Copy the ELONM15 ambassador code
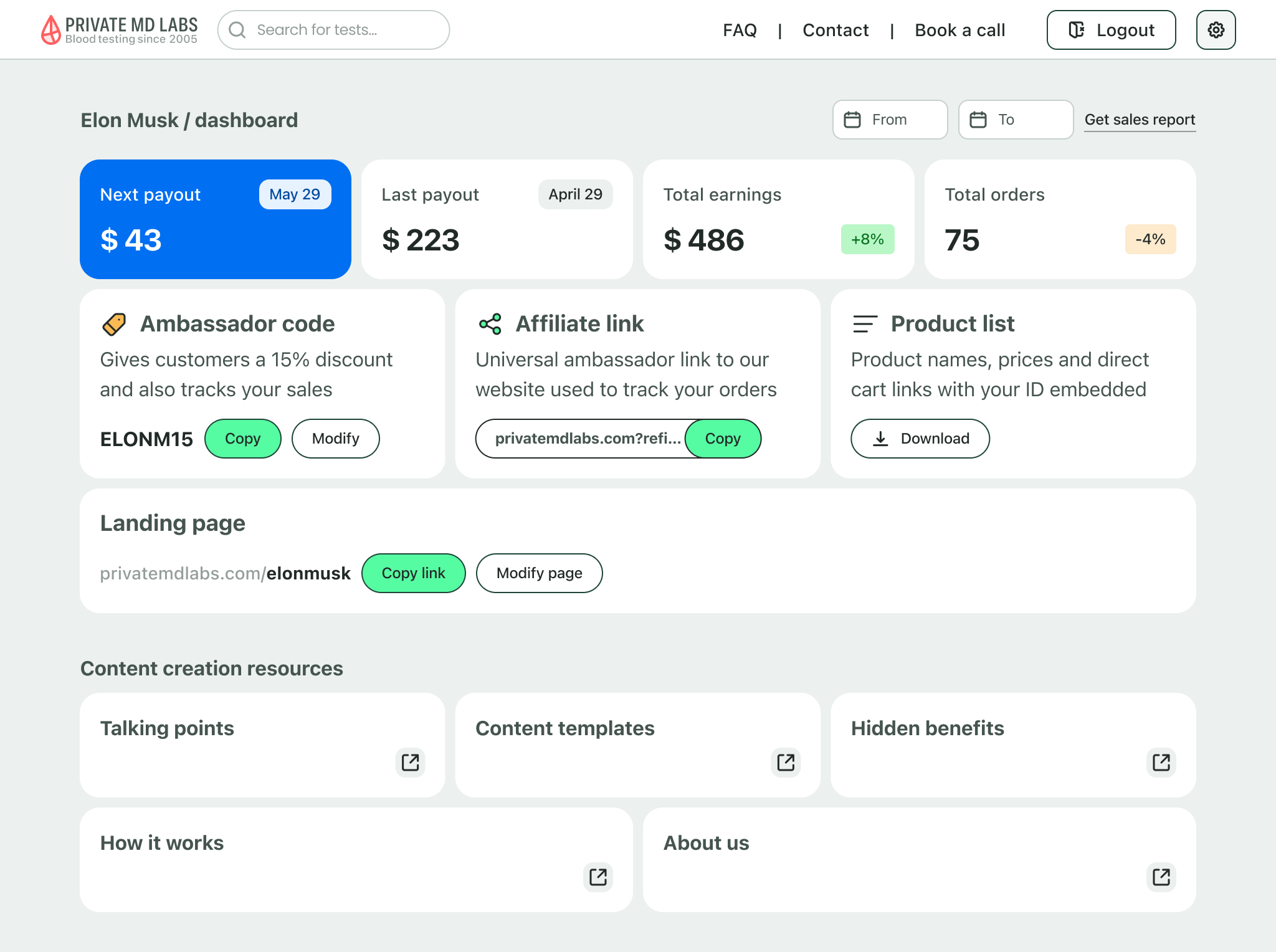Screen dimensions: 1276x952 pos(242,439)
